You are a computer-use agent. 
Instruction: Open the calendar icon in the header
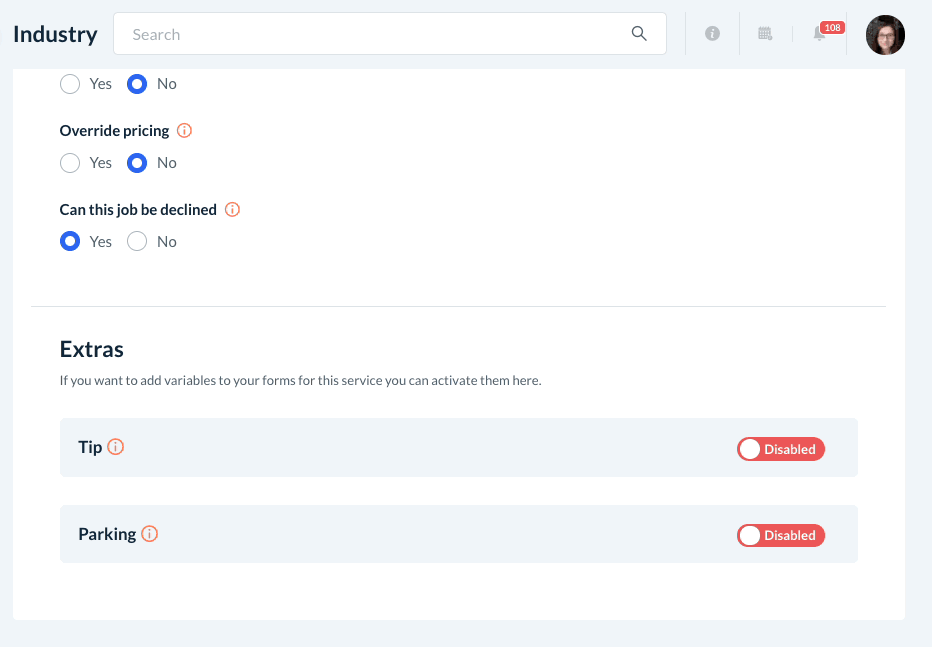[x=765, y=34]
